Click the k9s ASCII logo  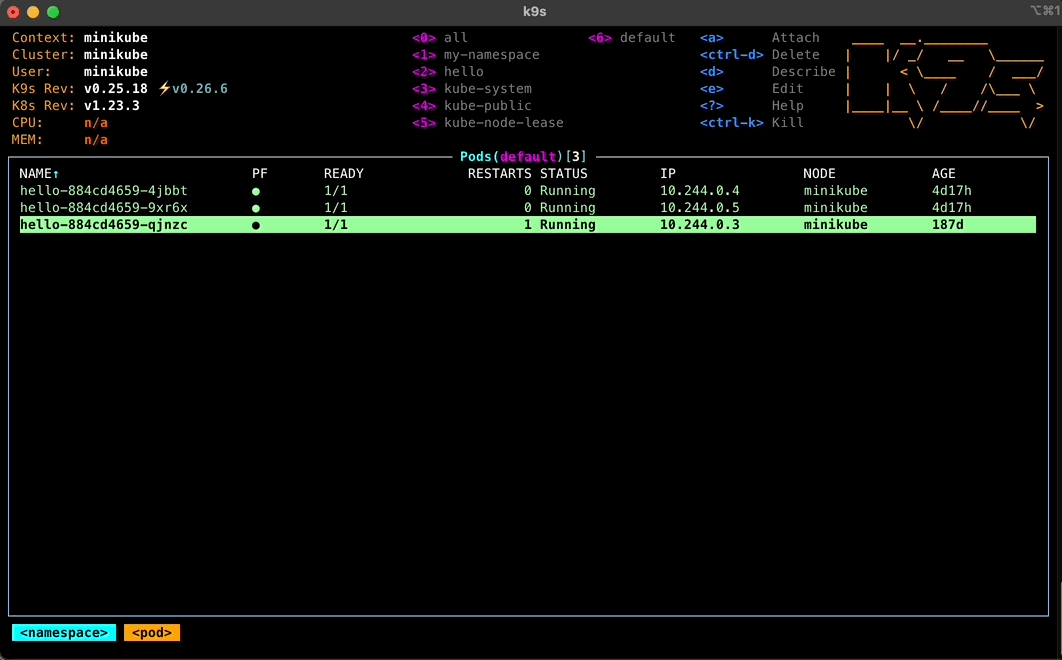945,83
